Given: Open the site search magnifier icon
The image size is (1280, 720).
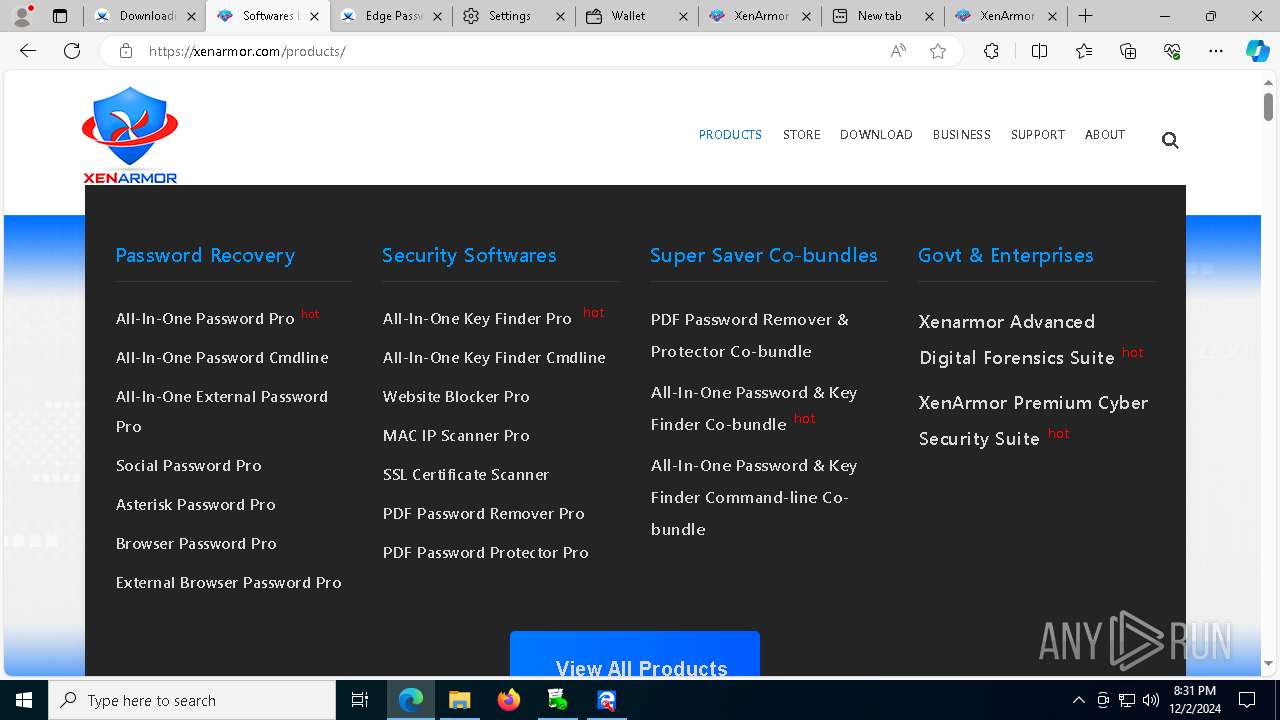Looking at the screenshot, I should [1170, 140].
